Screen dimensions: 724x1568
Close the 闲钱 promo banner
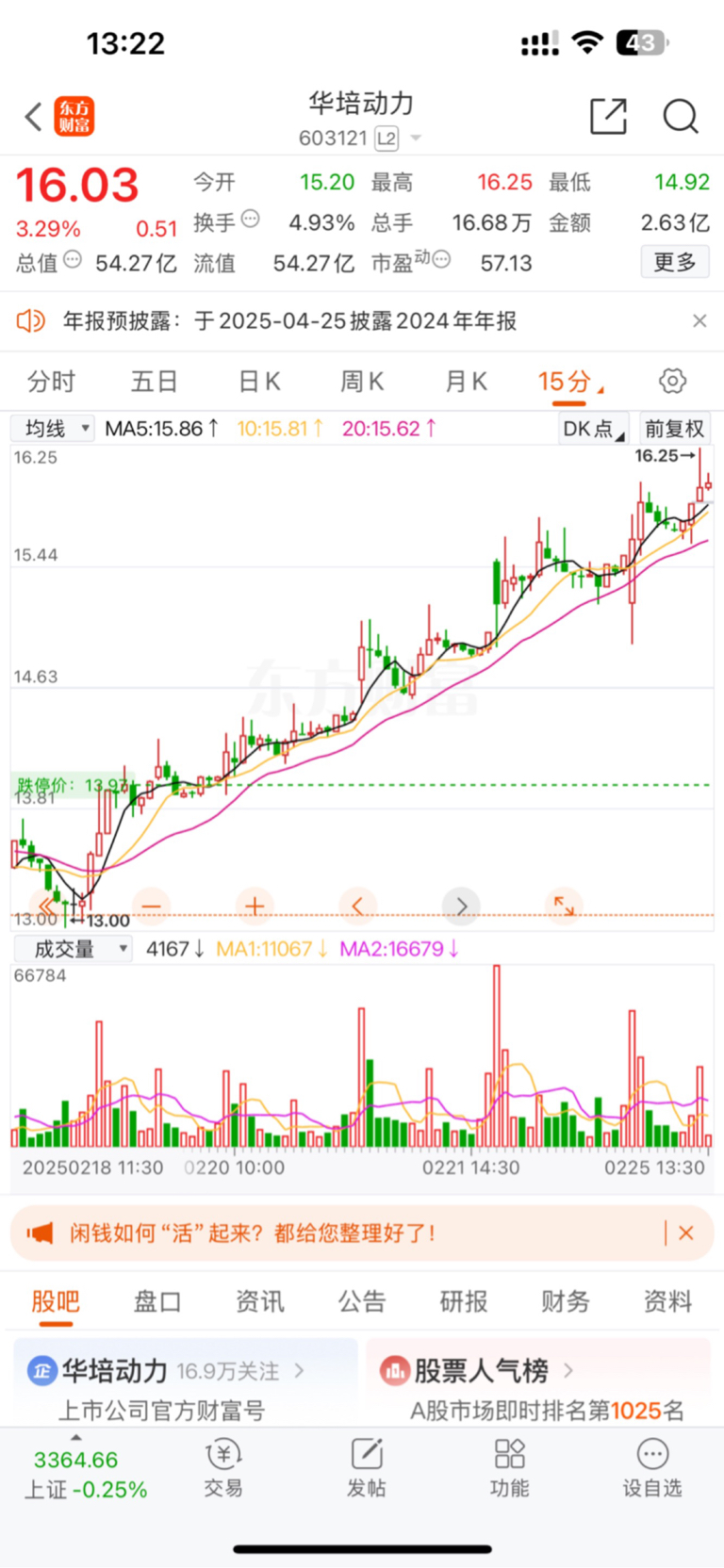(x=686, y=1233)
